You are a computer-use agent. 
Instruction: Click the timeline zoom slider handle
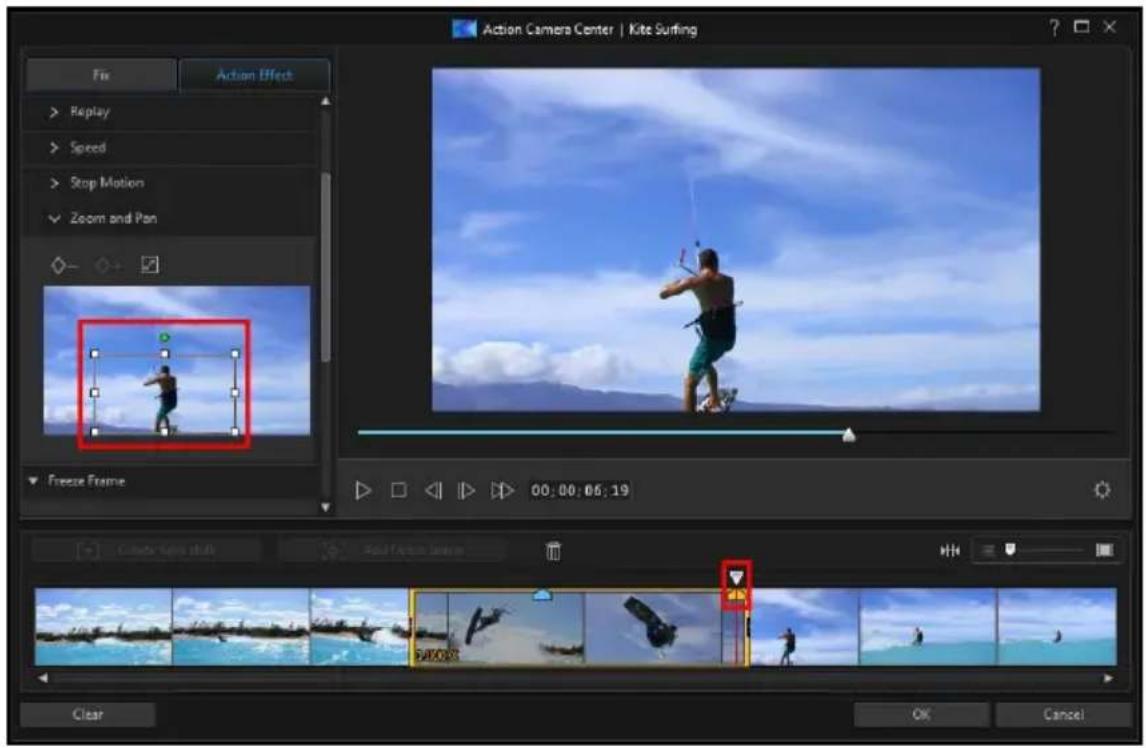(1010, 549)
